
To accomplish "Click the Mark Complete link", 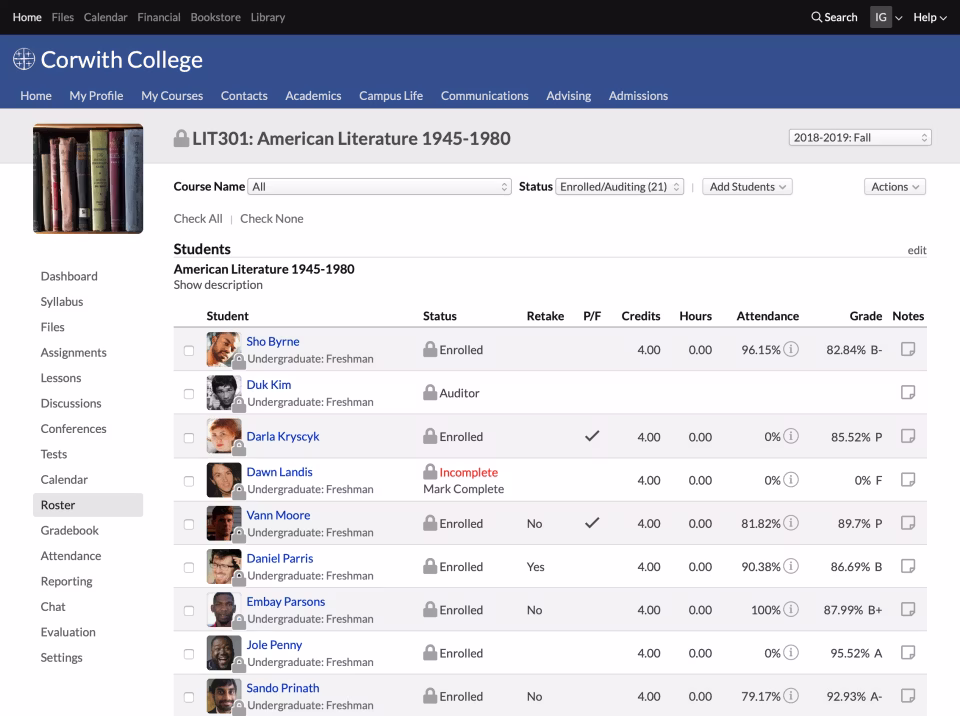I will [463, 489].
